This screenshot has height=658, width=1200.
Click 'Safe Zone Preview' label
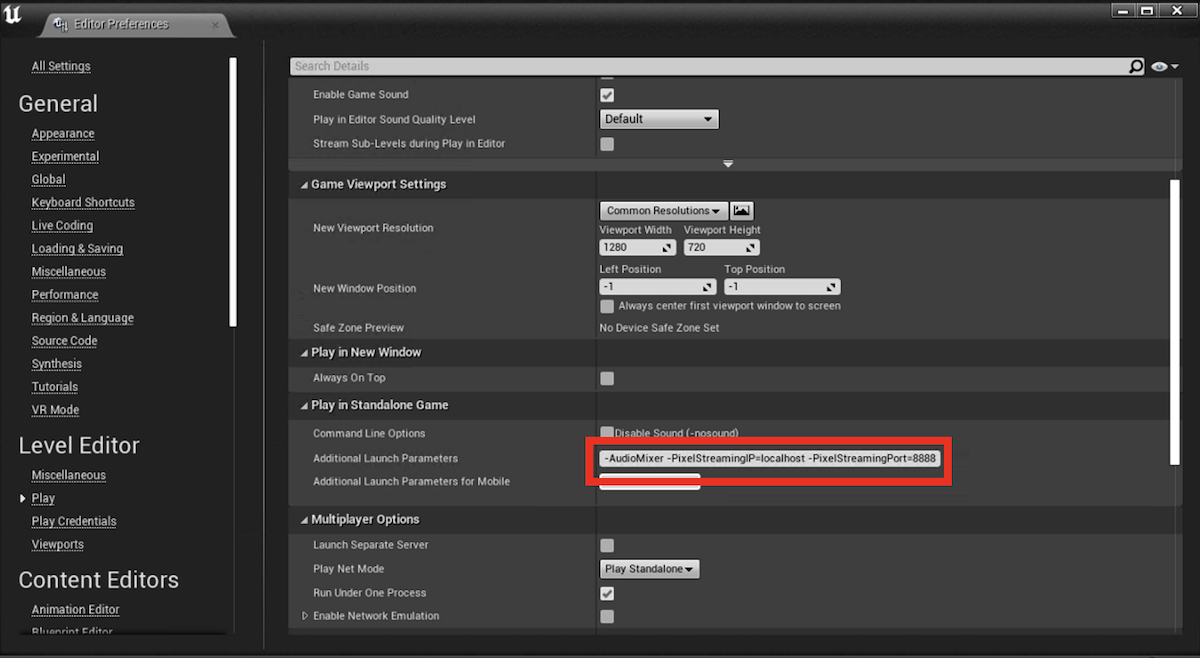coord(358,328)
